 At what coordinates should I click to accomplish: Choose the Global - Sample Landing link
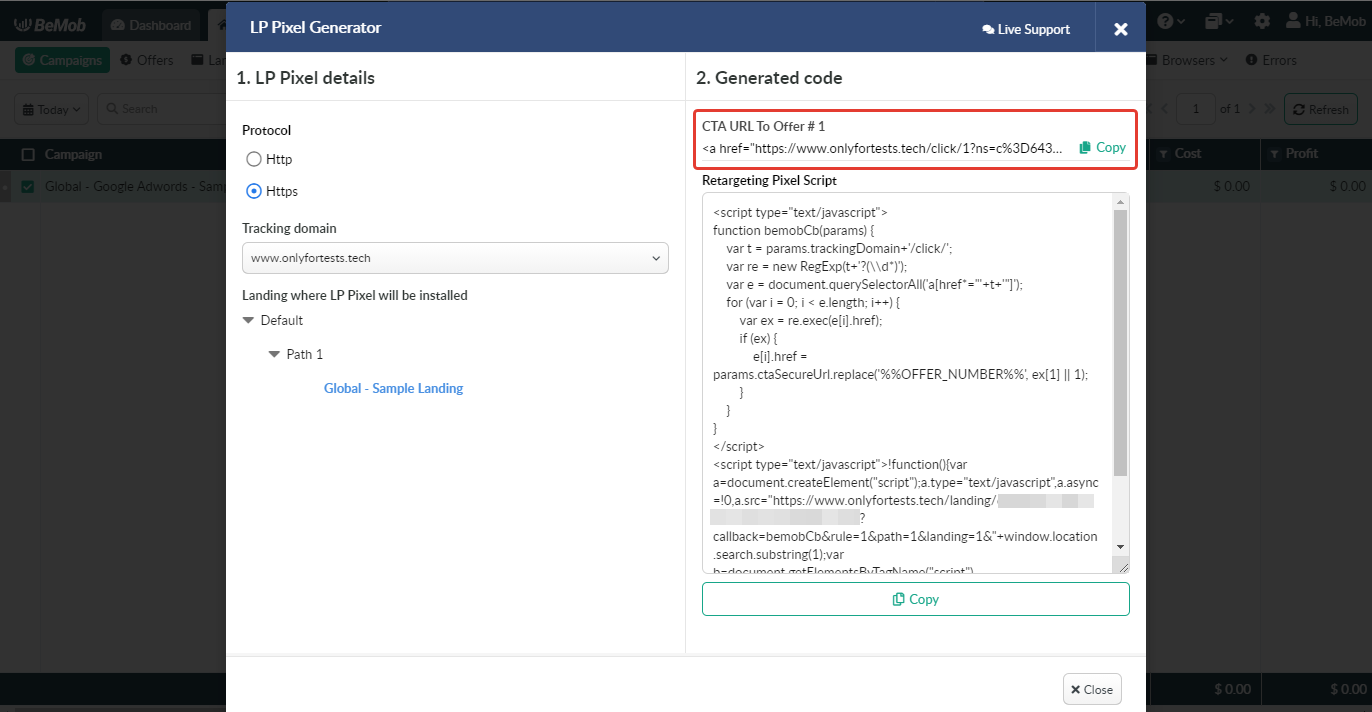point(393,388)
